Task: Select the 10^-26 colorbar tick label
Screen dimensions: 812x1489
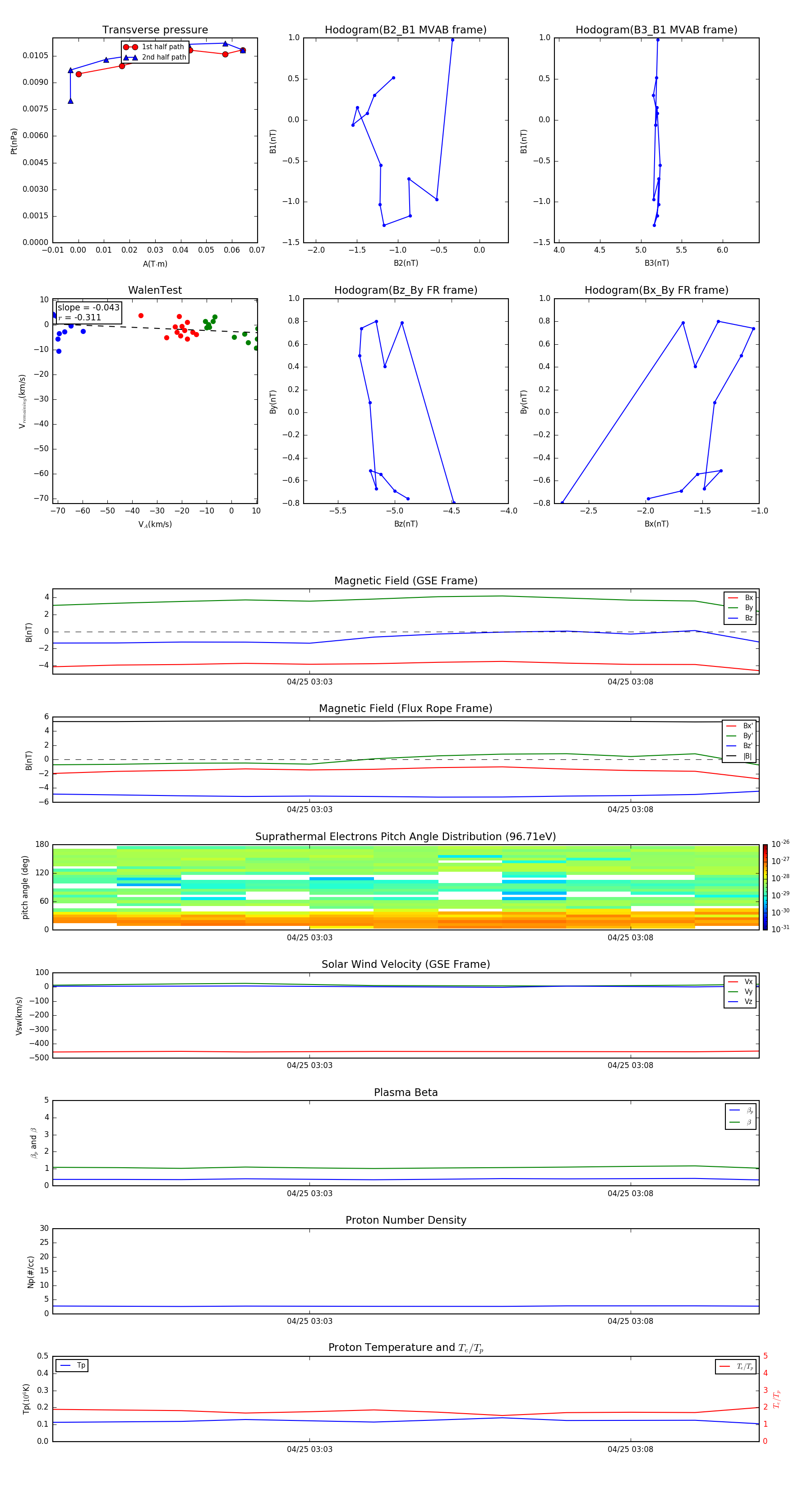Action: coord(780,844)
